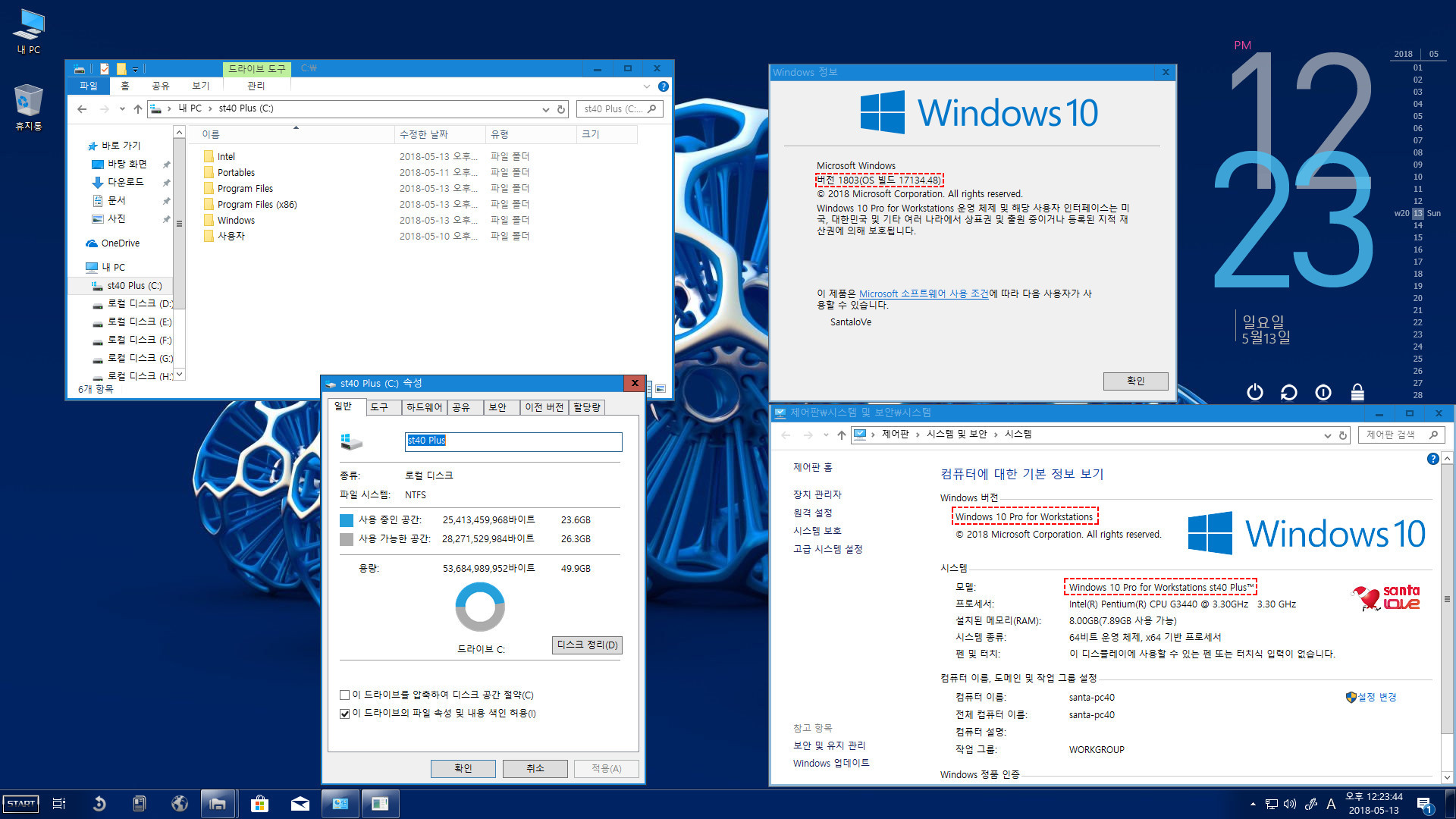Select the Portables folder
This screenshot has width=1456, height=819.
coord(236,173)
